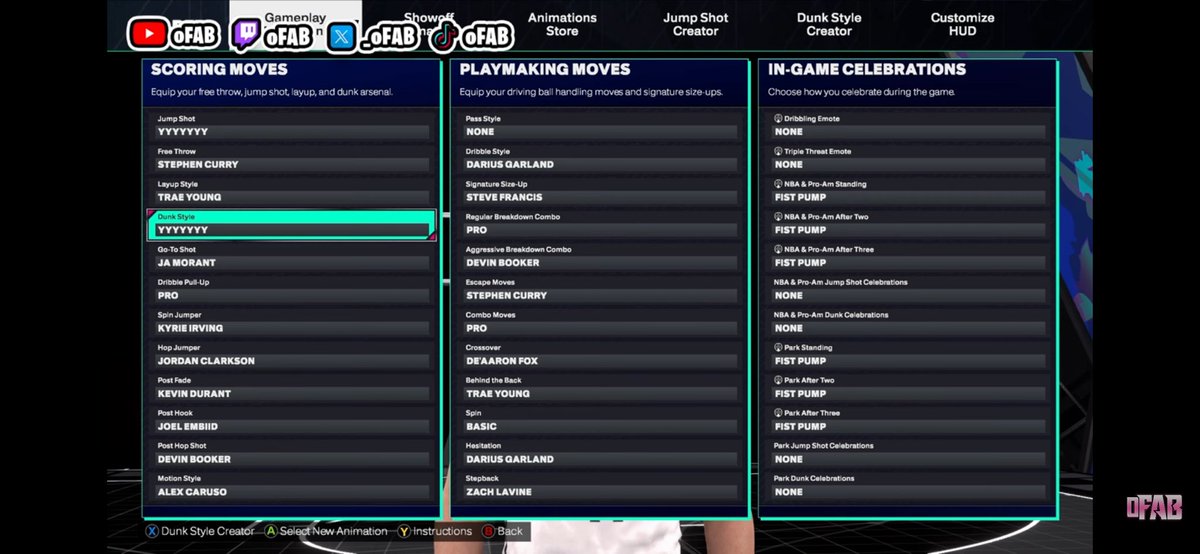Click the Back prompt label
Viewport: 1200px width, 554px height.
[510, 531]
